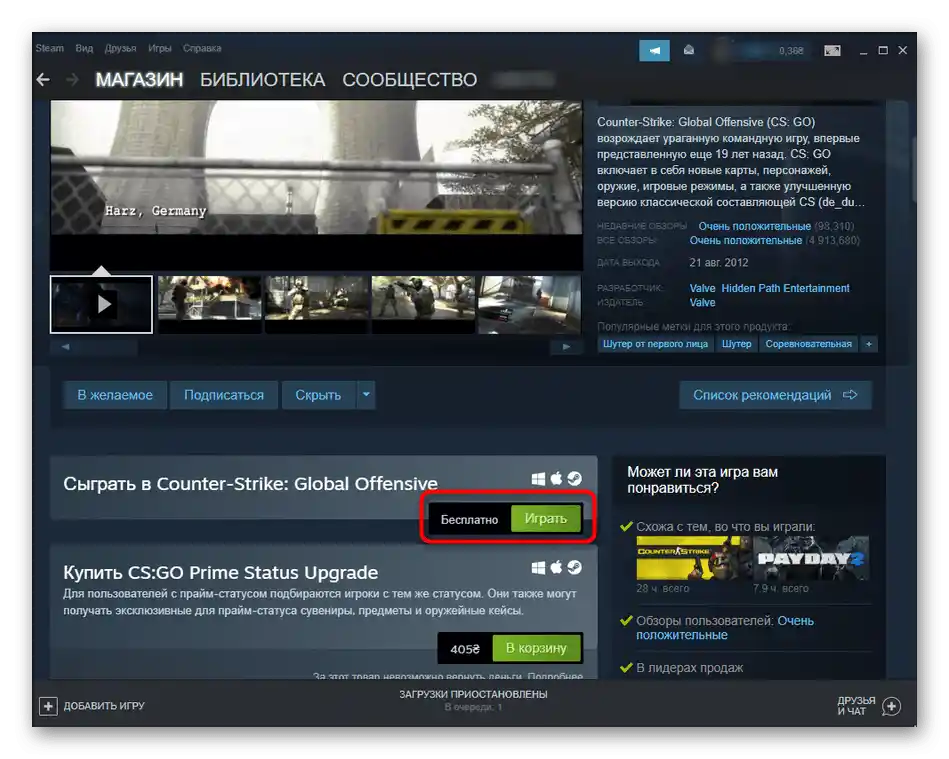The height and width of the screenshot is (759, 949).
Task: Play the trailer video thumbnail
Action: click(101, 304)
